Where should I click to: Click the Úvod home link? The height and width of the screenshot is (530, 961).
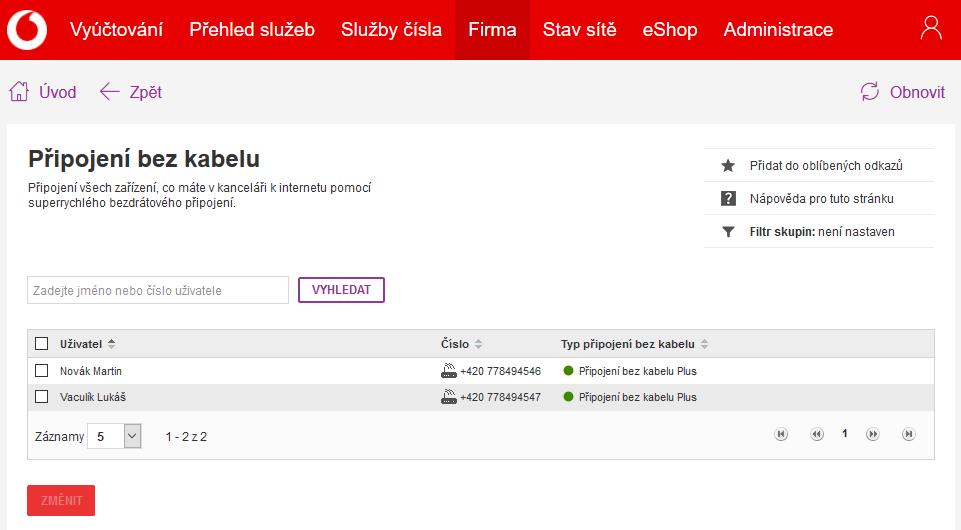(58, 92)
